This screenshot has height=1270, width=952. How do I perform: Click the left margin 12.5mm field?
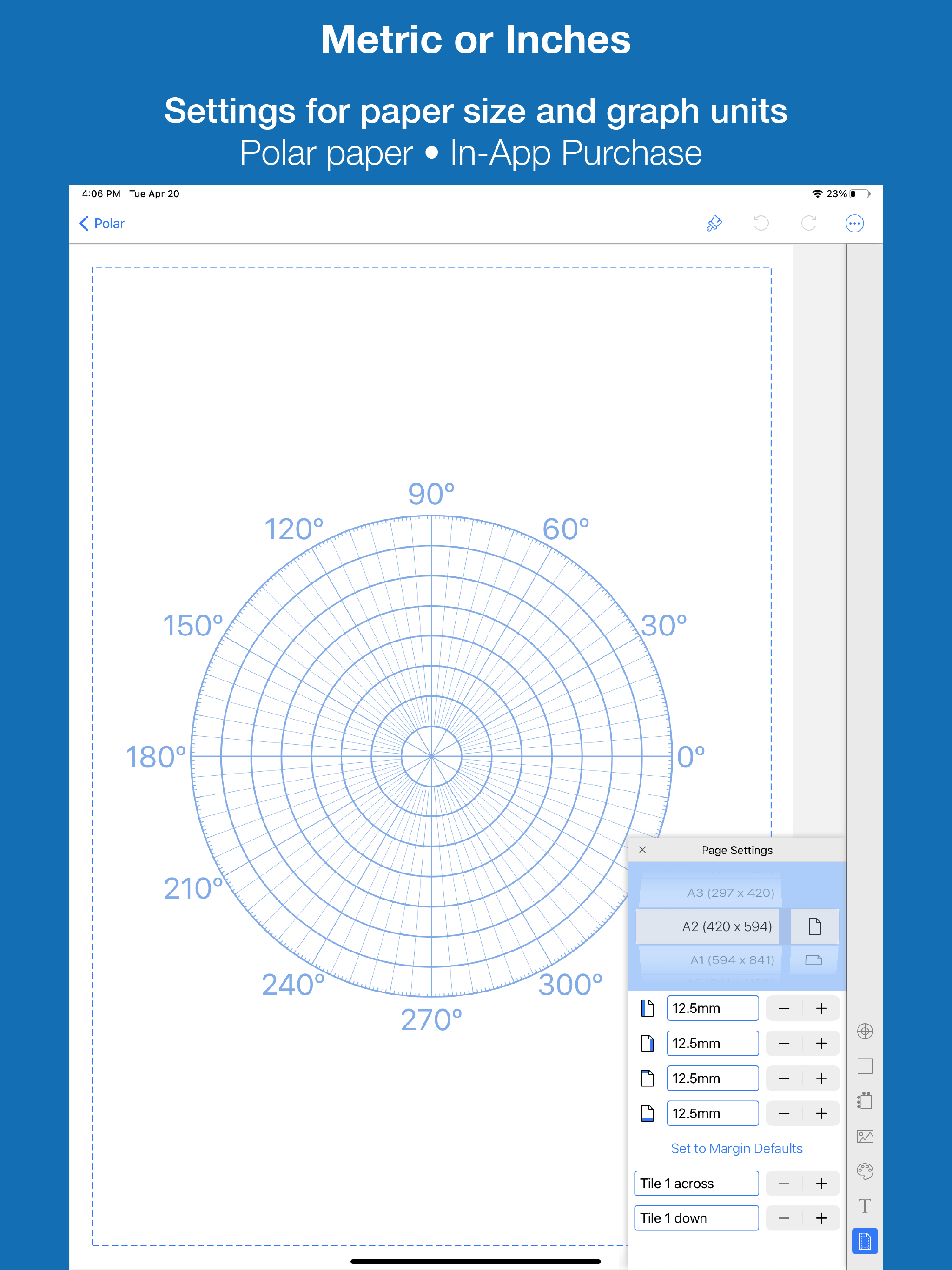(712, 1008)
